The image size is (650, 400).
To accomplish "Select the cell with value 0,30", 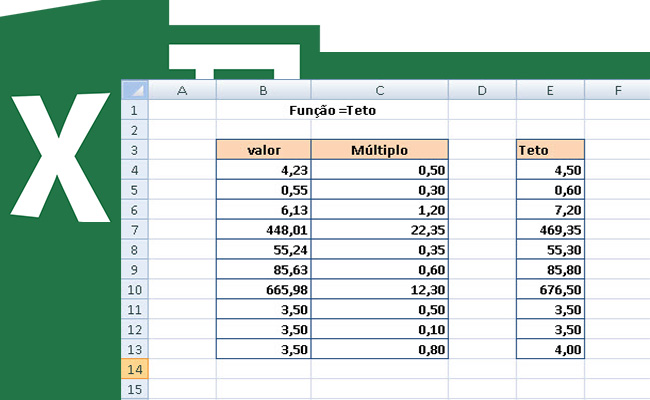I will 380,189.
